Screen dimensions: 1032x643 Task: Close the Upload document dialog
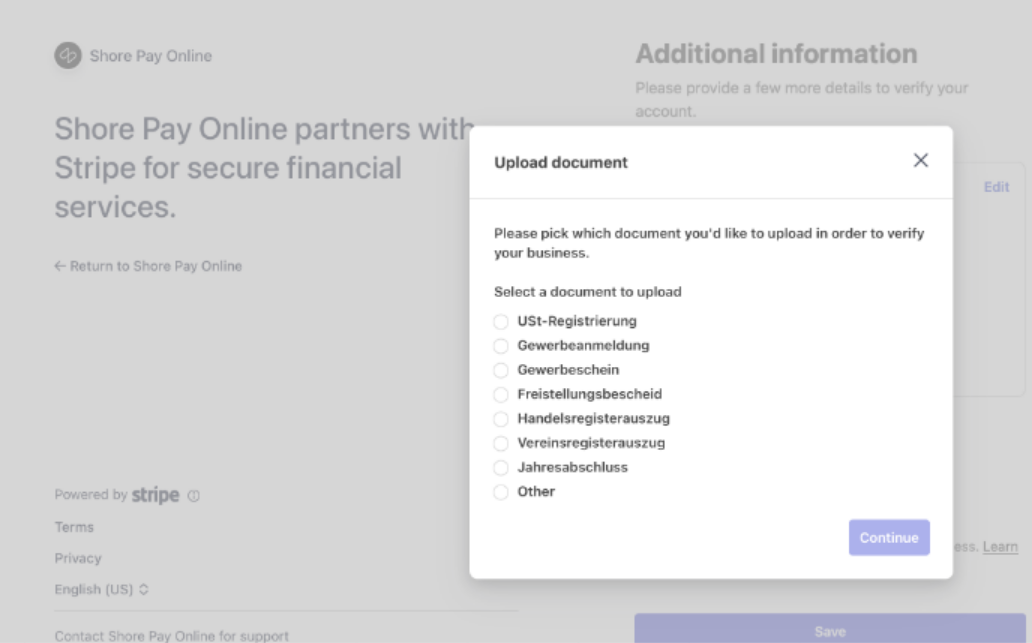pyautogui.click(x=921, y=161)
